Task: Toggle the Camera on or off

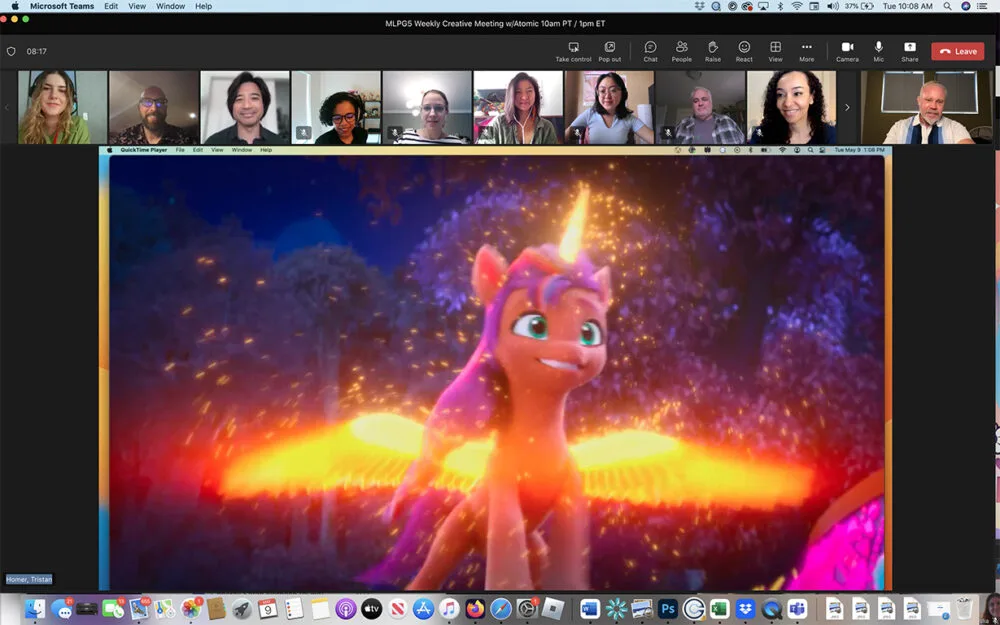Action: (848, 52)
